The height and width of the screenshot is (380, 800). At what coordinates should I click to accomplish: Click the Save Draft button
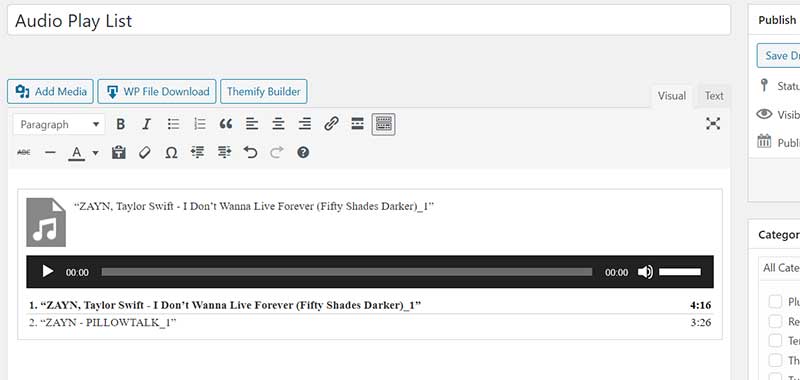(779, 56)
